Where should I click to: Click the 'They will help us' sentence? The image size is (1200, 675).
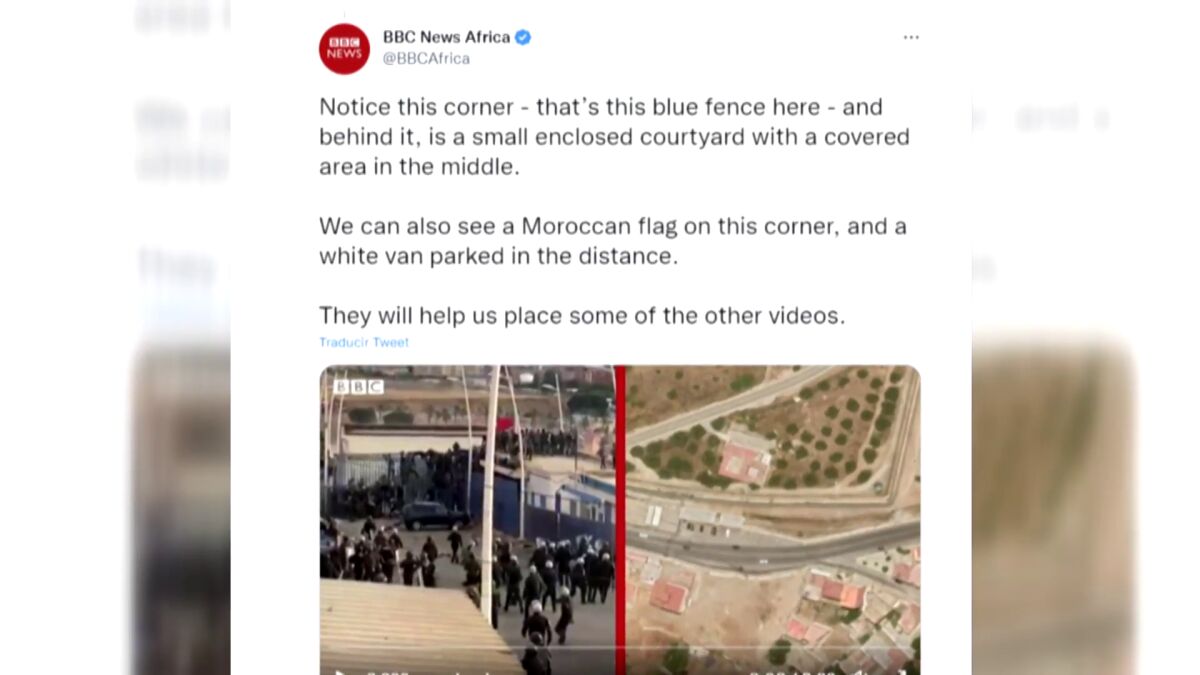pyautogui.click(x=582, y=316)
